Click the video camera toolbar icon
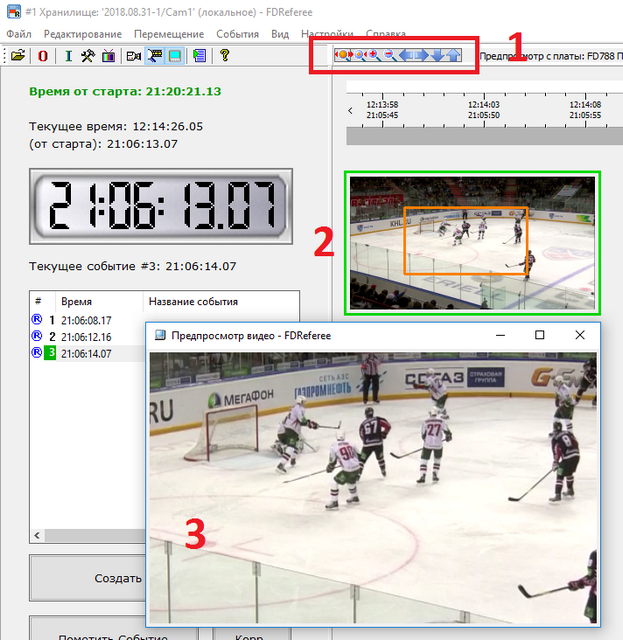 pos(133,56)
